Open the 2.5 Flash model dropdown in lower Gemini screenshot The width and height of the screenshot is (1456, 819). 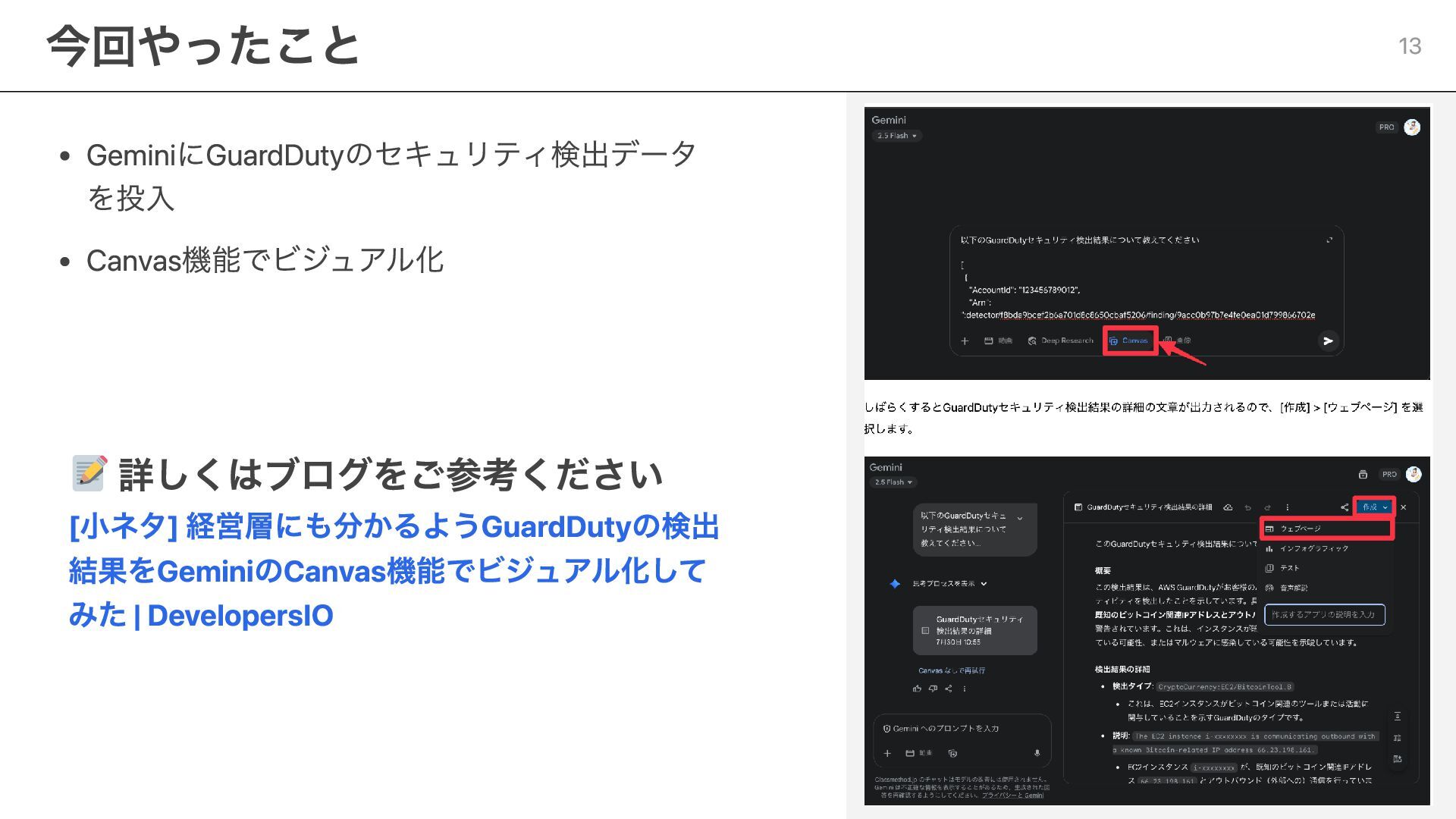pyautogui.click(x=894, y=482)
